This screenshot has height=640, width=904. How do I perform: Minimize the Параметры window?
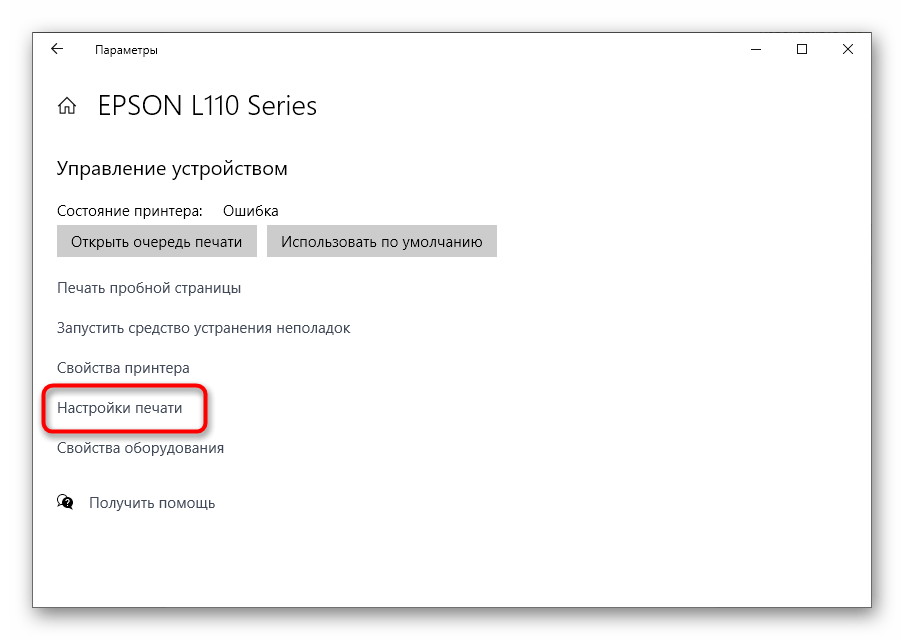(x=756, y=50)
